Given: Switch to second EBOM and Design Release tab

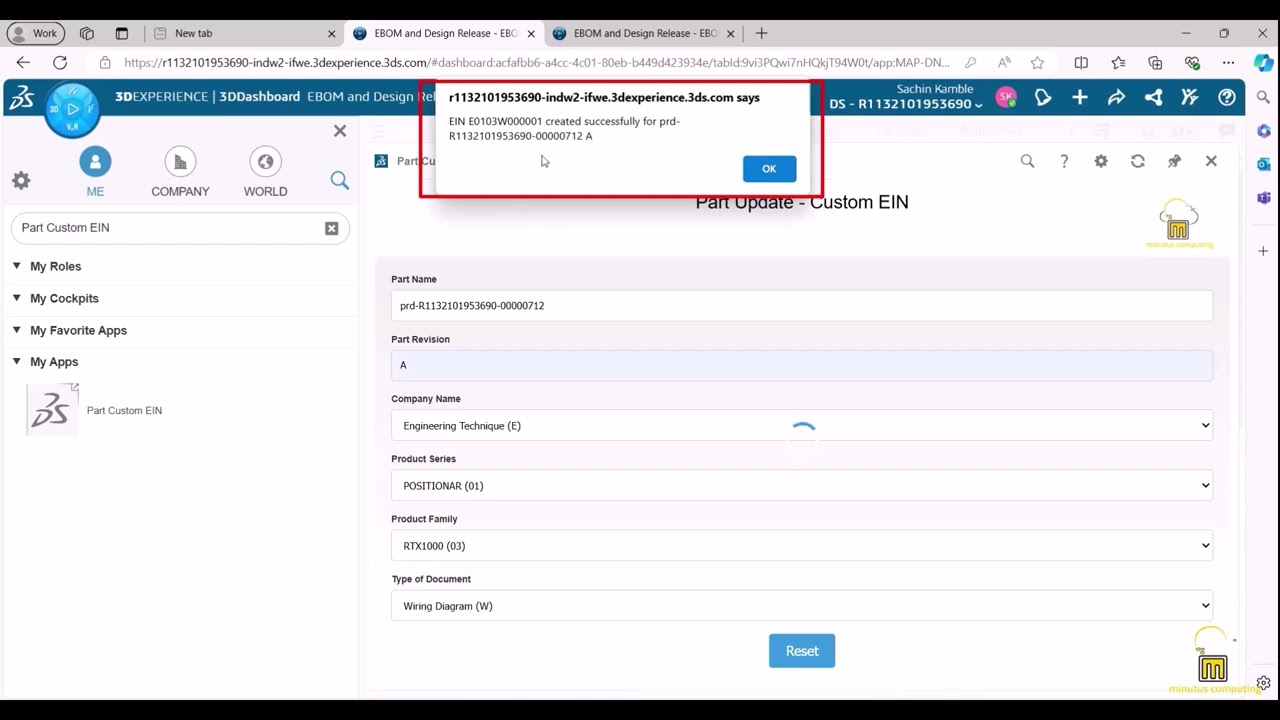Looking at the screenshot, I should [x=644, y=33].
